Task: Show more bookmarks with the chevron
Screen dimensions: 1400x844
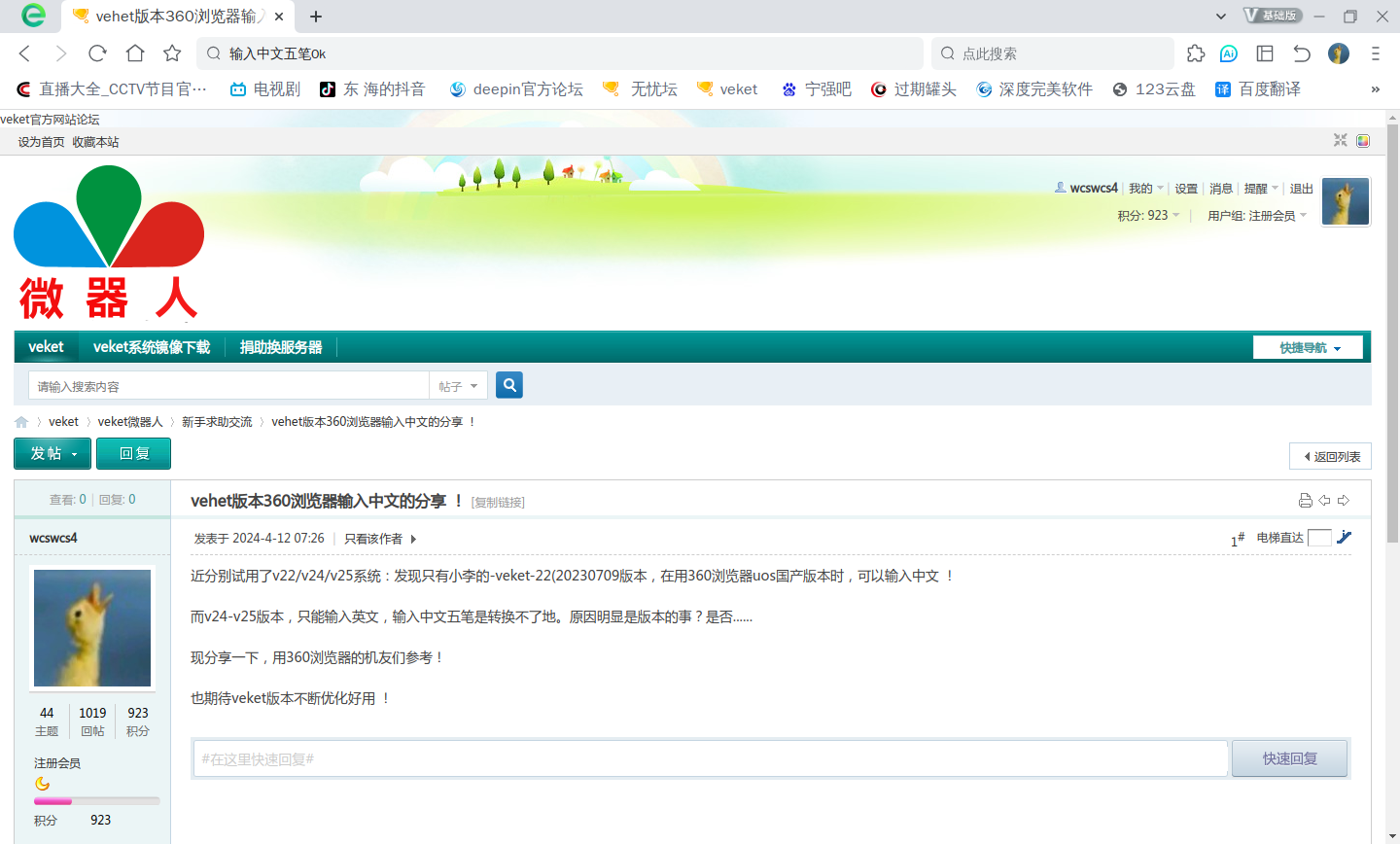Action: 1375,89
